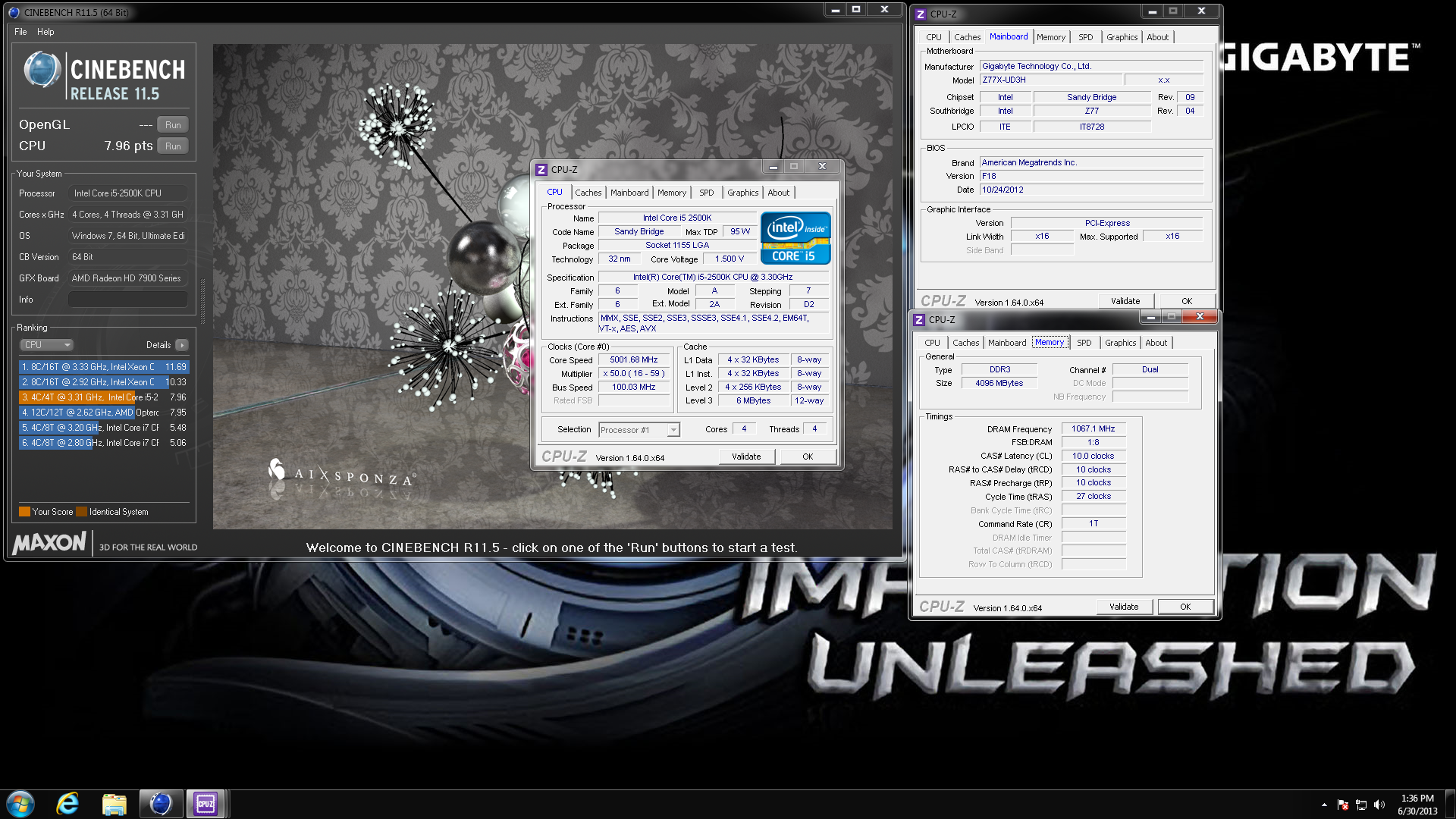Click the Info input field
The width and height of the screenshot is (1456, 819).
[x=127, y=300]
